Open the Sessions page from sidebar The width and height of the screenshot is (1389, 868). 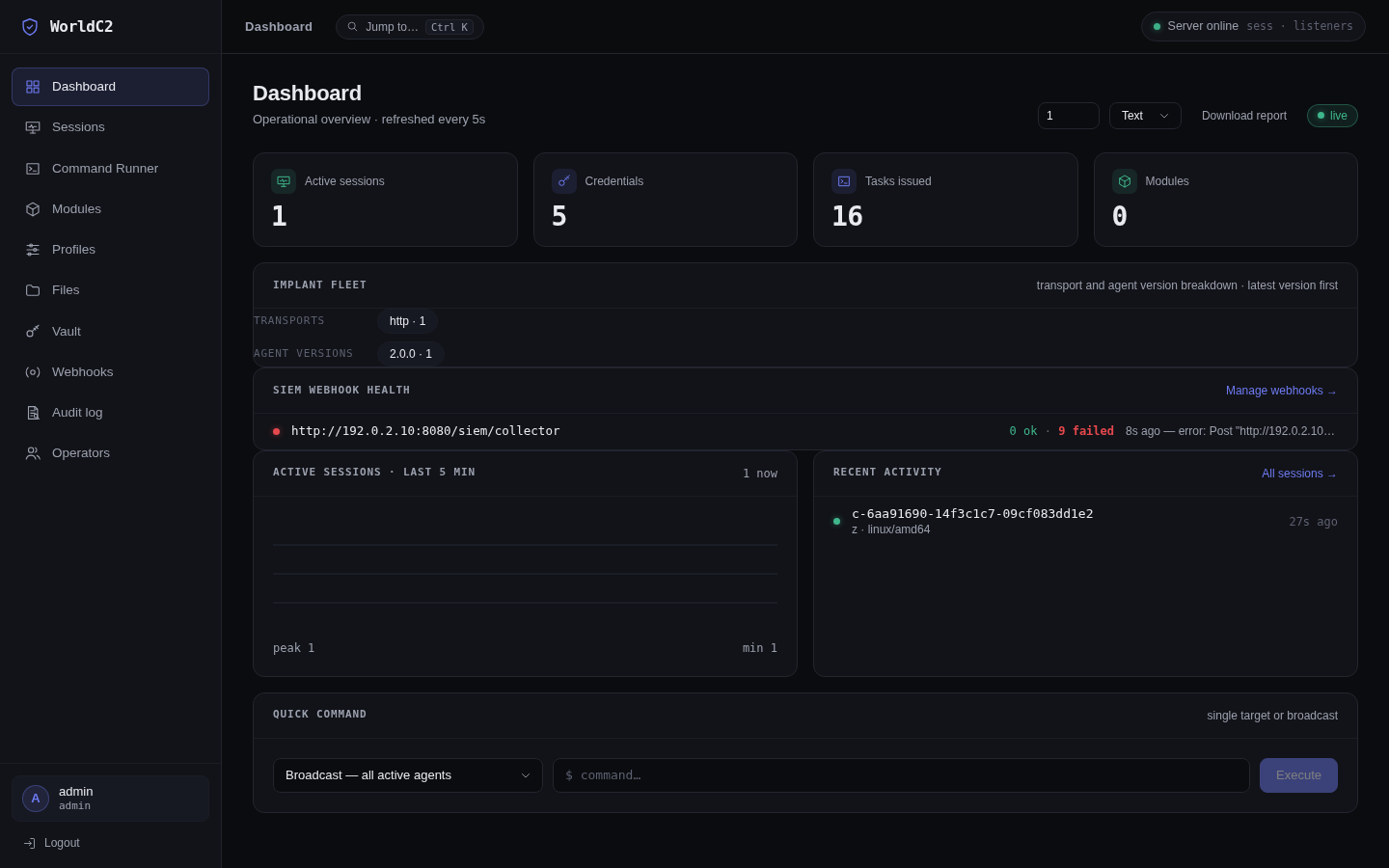click(110, 127)
